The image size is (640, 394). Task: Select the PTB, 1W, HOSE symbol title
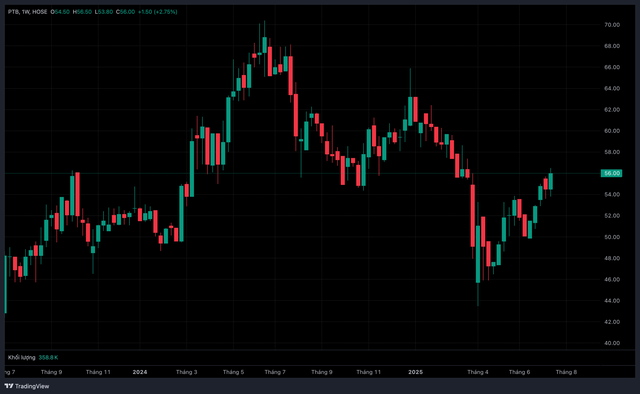[x=27, y=12]
